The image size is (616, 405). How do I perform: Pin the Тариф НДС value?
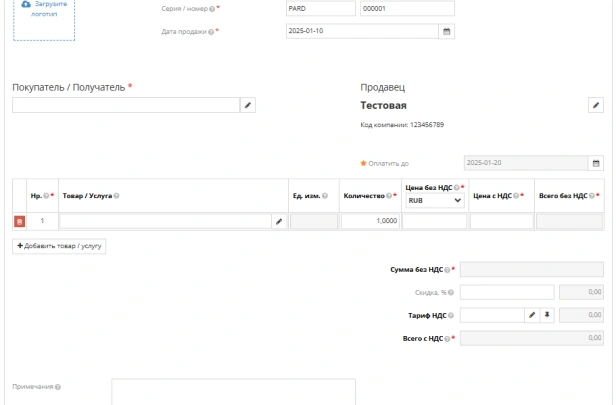coord(546,315)
